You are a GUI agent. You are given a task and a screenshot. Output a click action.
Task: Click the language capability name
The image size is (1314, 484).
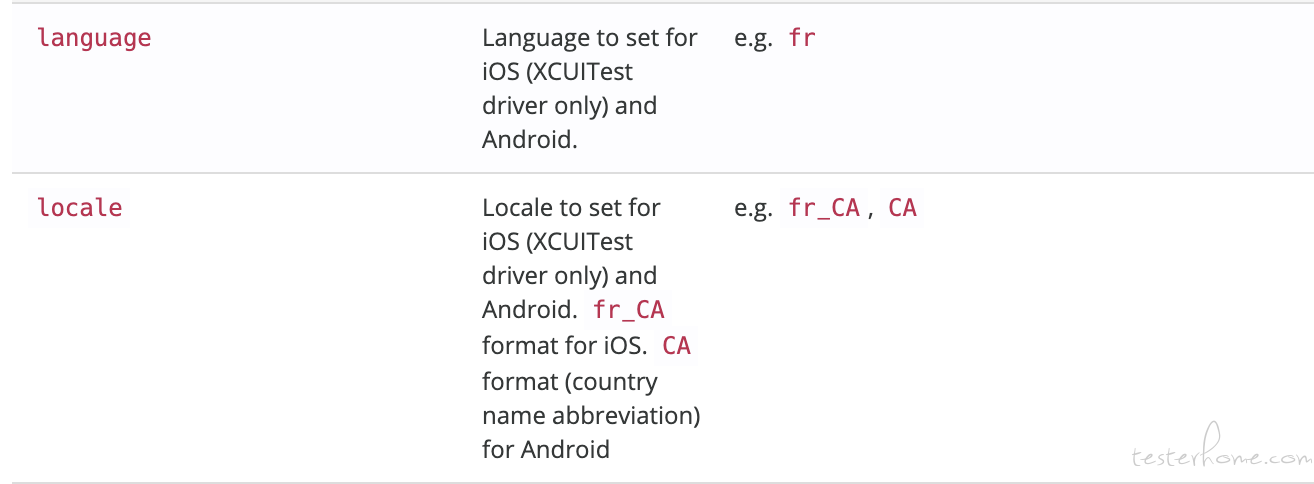pyautogui.click(x=94, y=38)
